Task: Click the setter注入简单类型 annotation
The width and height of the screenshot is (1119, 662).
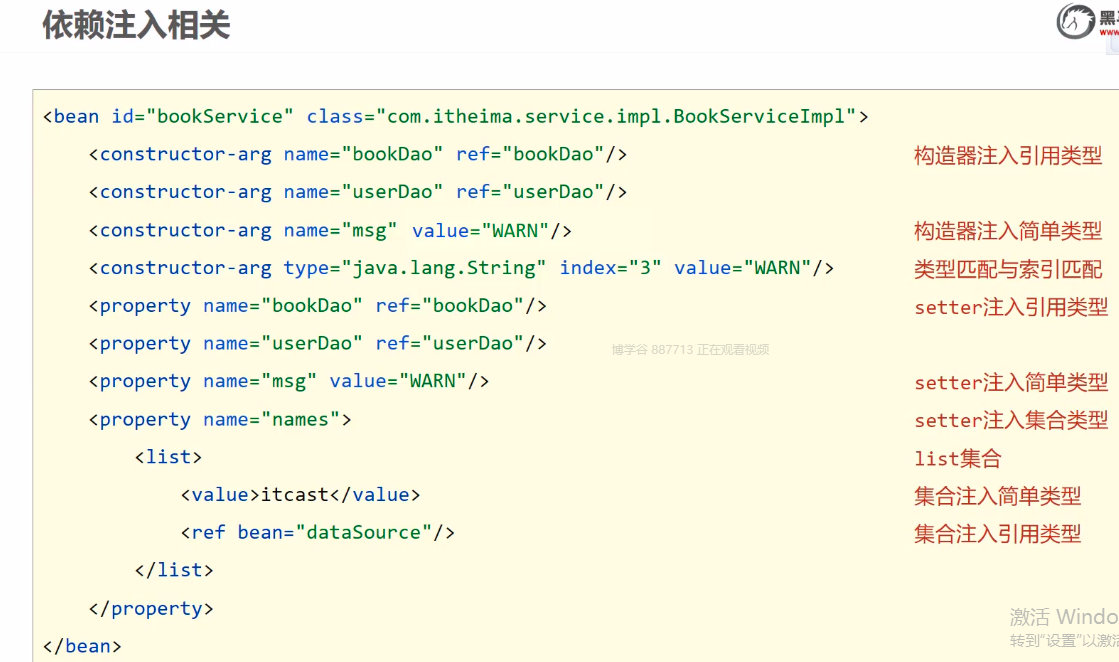Action: (1010, 382)
